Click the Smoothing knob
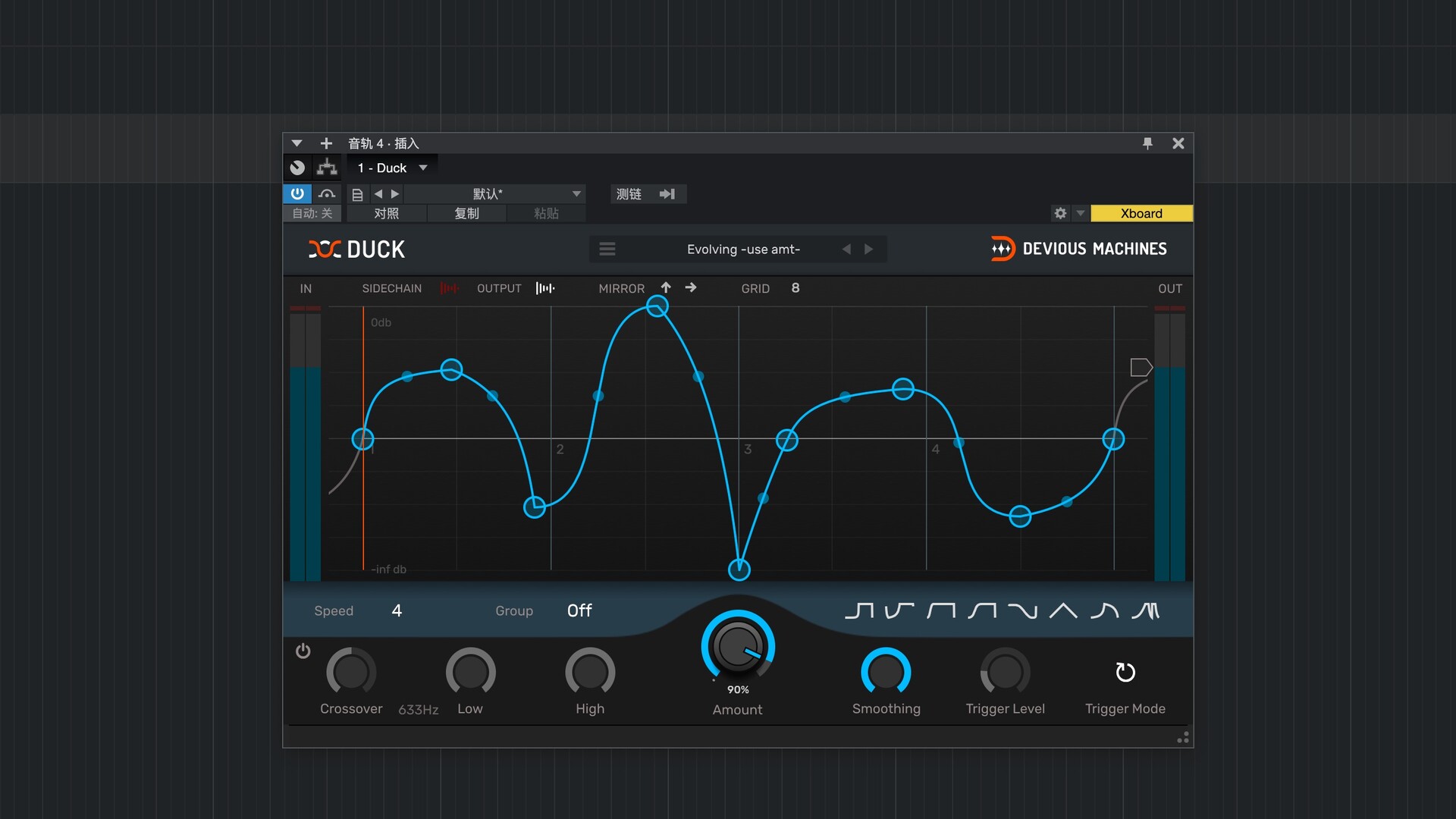Screen dimensions: 1456x819 886,672
